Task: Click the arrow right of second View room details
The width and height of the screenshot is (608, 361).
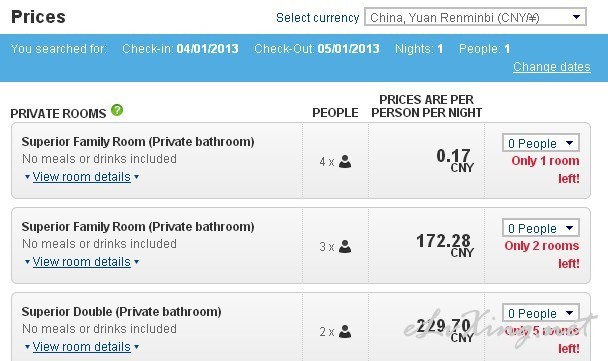Action: [136, 262]
